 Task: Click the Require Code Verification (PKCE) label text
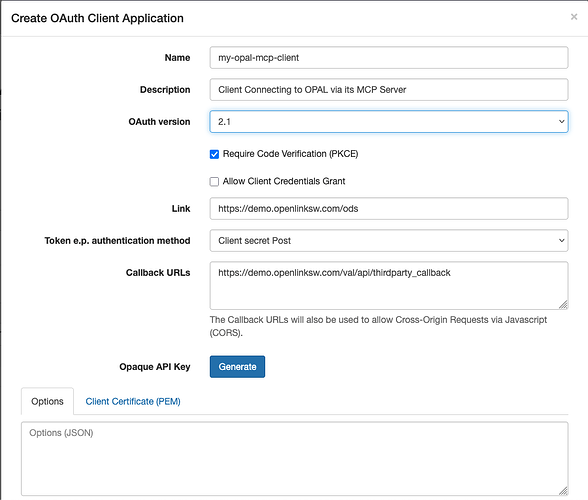click(x=290, y=154)
